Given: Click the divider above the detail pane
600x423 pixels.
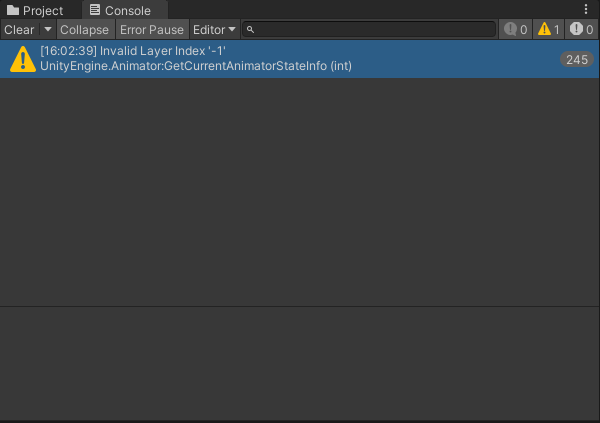Looking at the screenshot, I should [300, 306].
